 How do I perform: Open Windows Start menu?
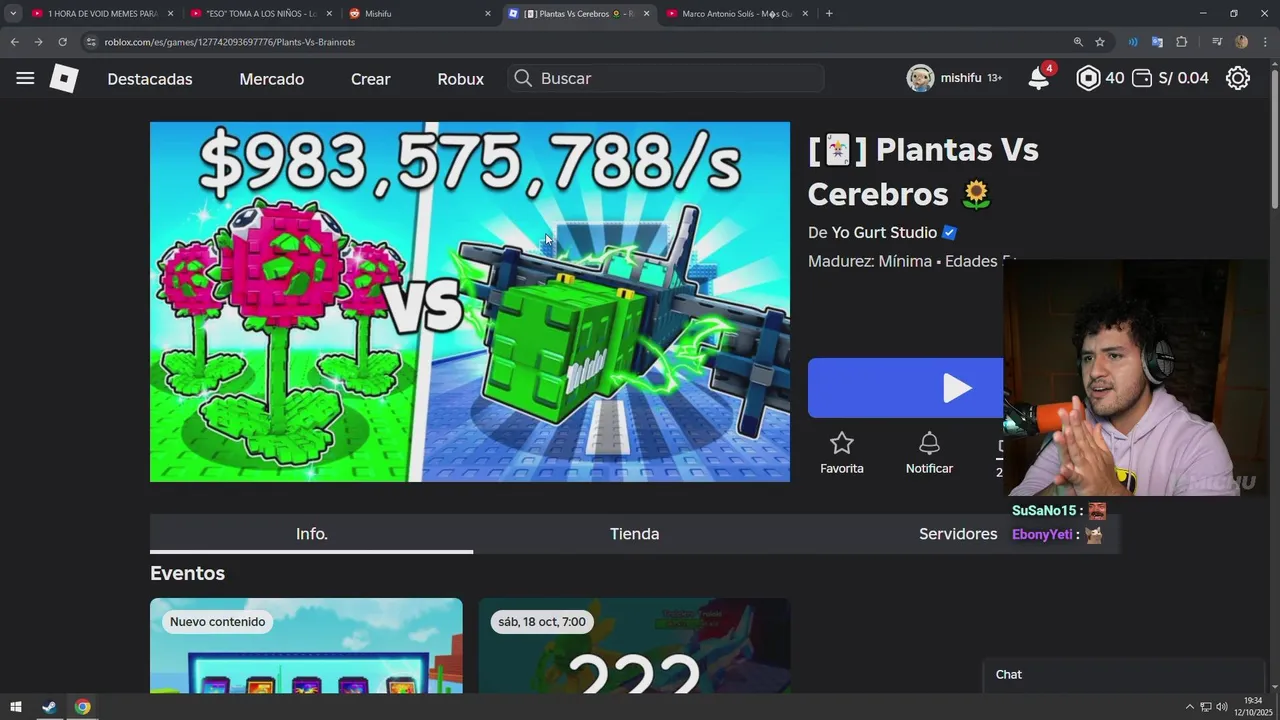point(16,707)
